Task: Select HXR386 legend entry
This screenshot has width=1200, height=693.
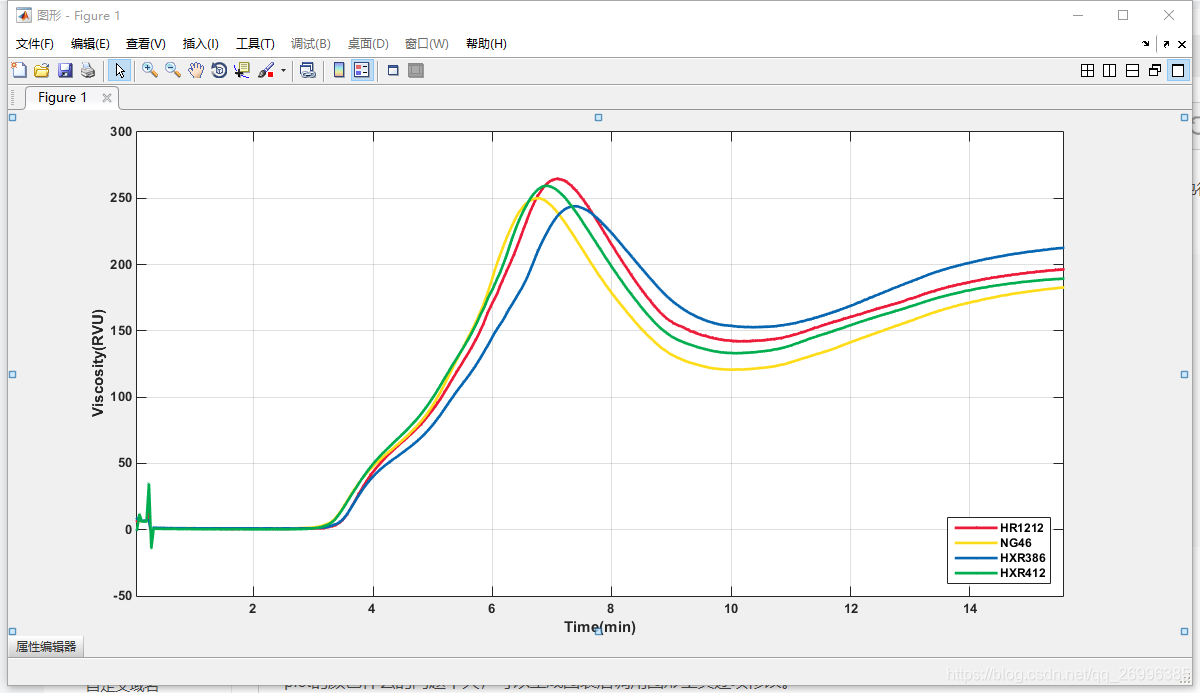Action: [x=1023, y=558]
